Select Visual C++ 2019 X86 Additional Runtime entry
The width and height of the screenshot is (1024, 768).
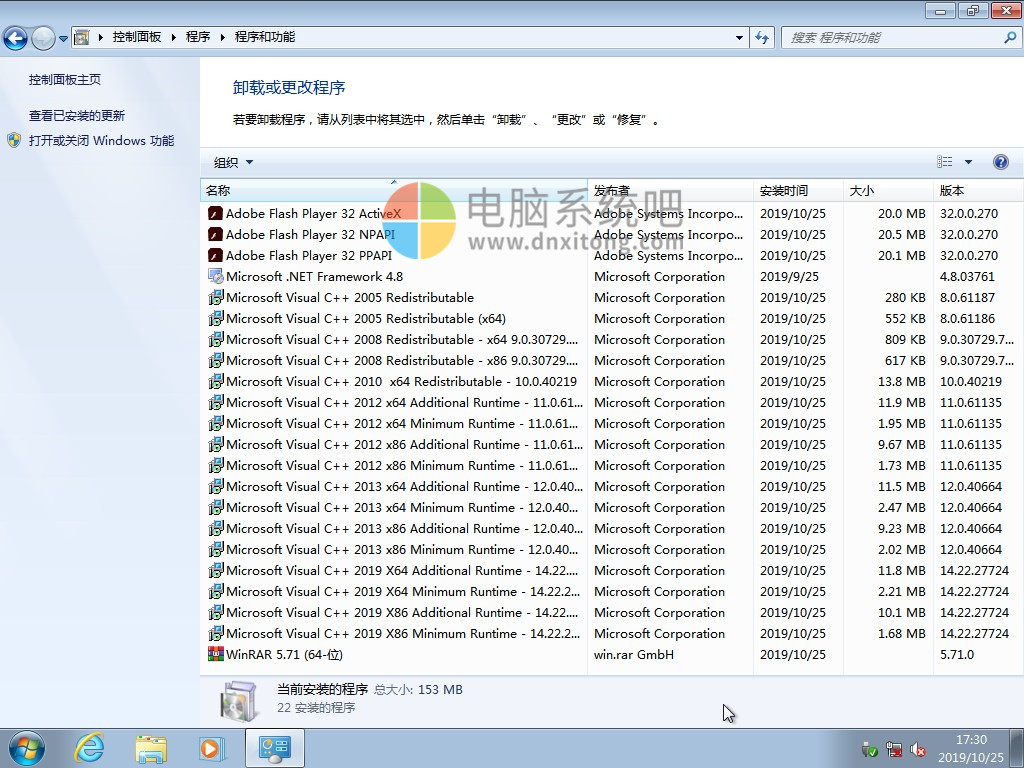coord(612,613)
